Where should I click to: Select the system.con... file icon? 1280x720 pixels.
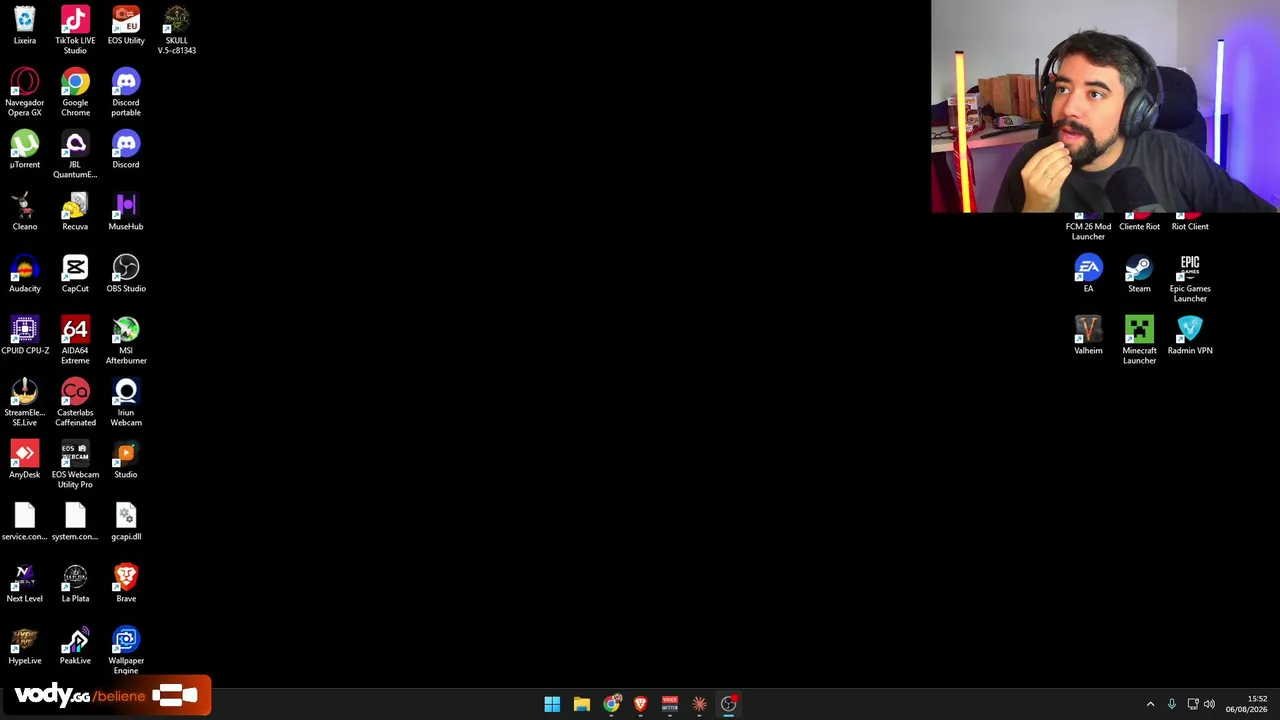pos(75,516)
